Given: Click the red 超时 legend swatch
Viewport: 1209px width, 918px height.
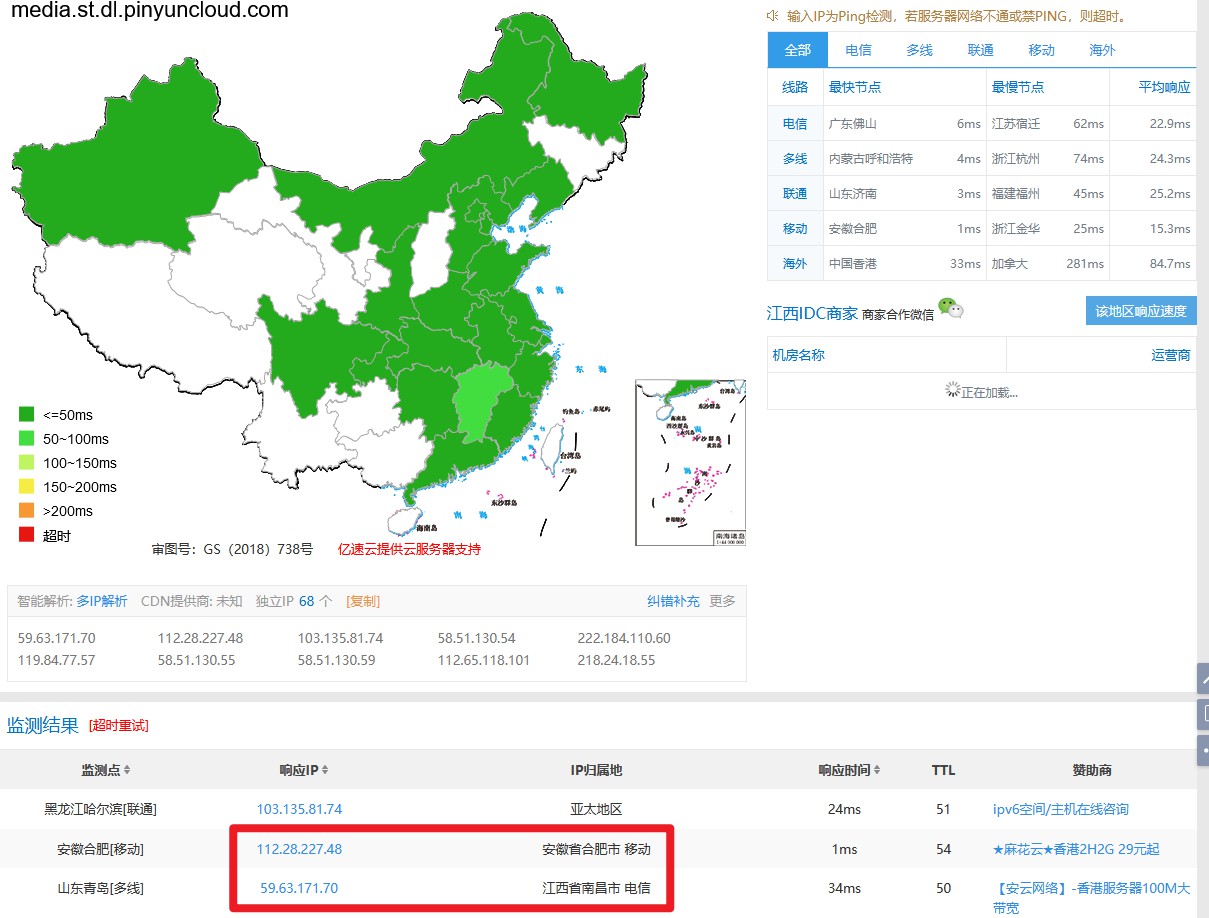Looking at the screenshot, I should tap(27, 535).
